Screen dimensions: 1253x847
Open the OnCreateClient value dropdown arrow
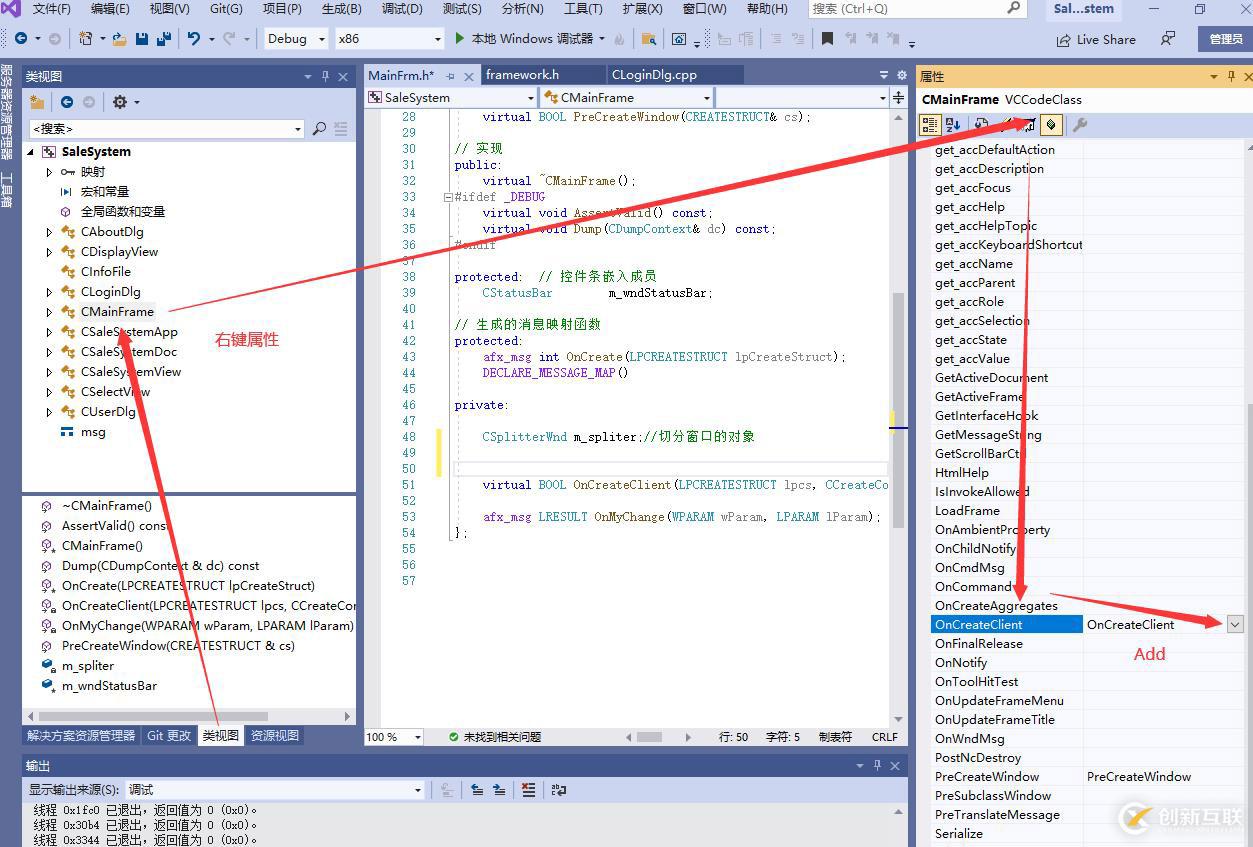tap(1235, 625)
